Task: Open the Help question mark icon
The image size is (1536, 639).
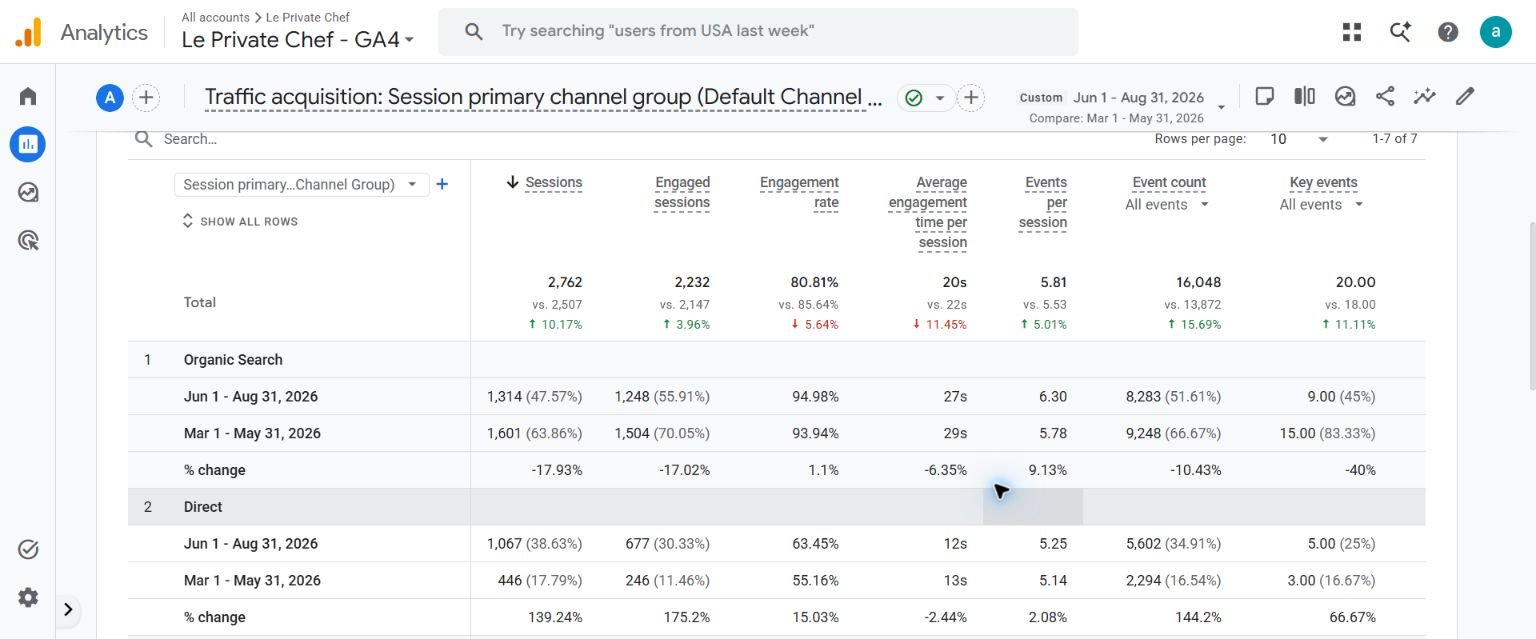Action: 1448,32
